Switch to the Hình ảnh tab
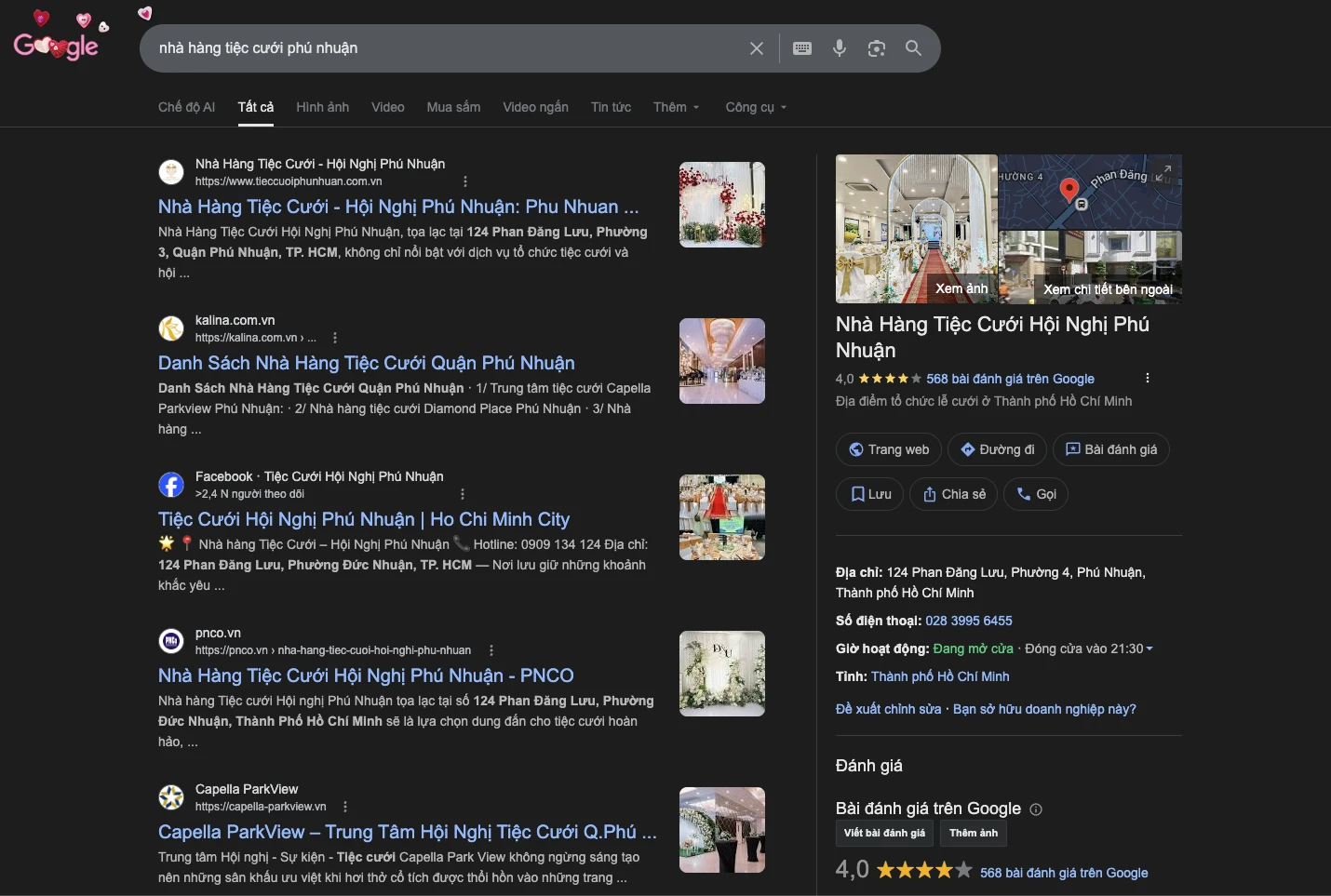 pyautogui.click(x=322, y=107)
